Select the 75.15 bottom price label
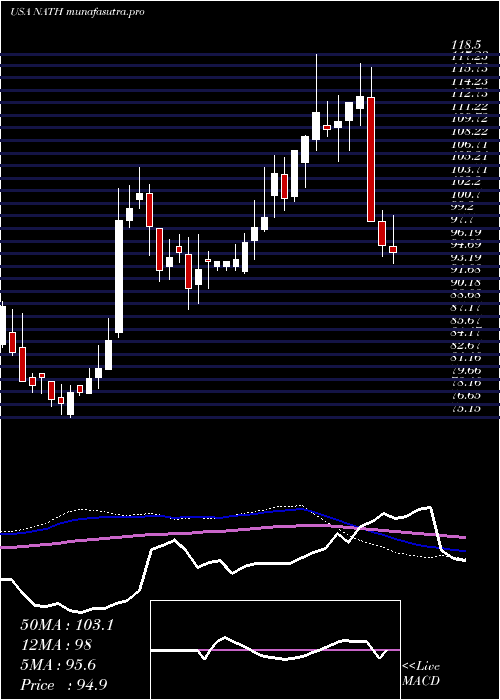The width and height of the screenshot is (500, 700). point(466,407)
